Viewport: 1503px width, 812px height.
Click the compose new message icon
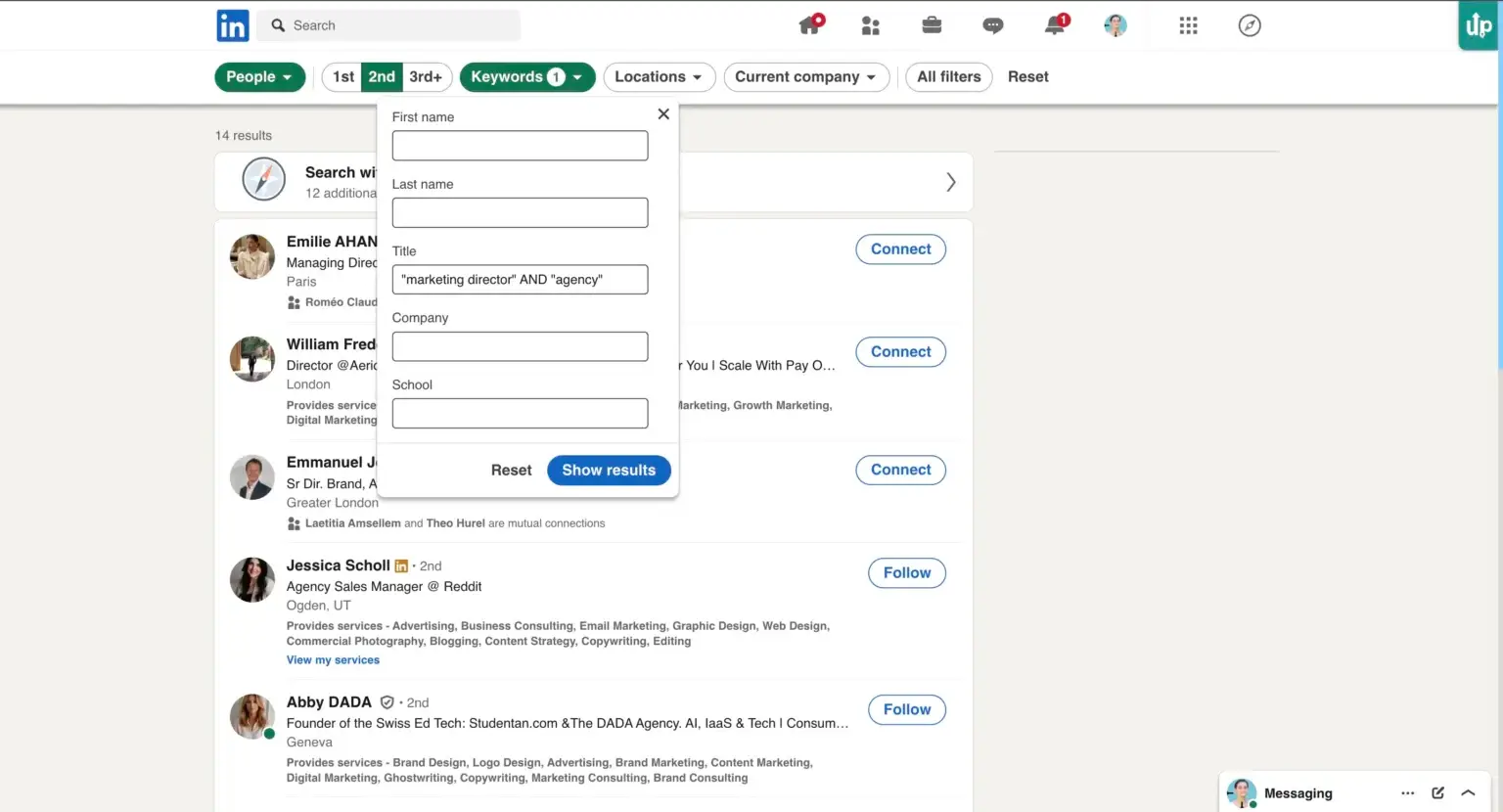(x=1437, y=793)
